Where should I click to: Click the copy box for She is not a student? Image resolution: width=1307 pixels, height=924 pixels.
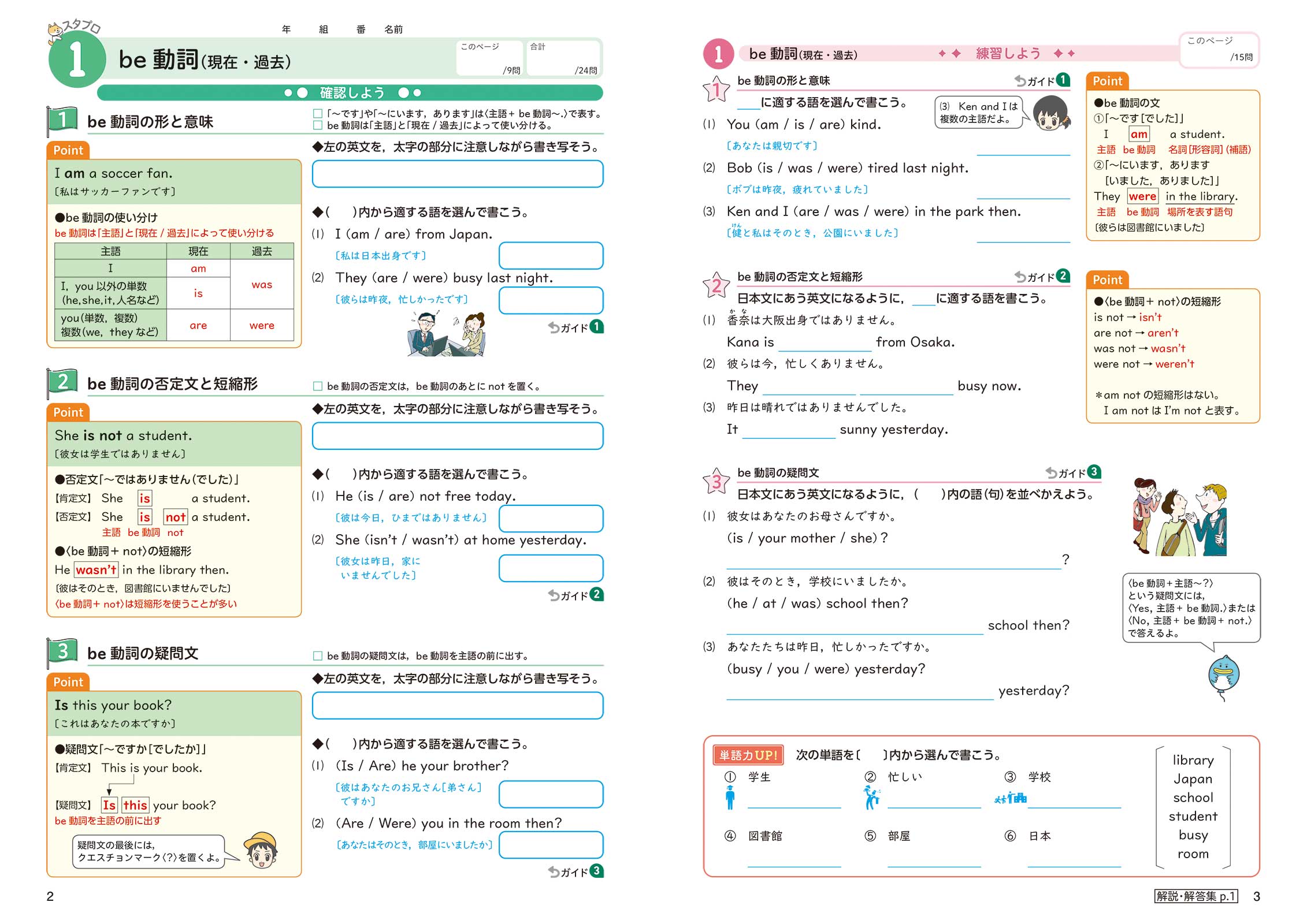[x=458, y=436]
